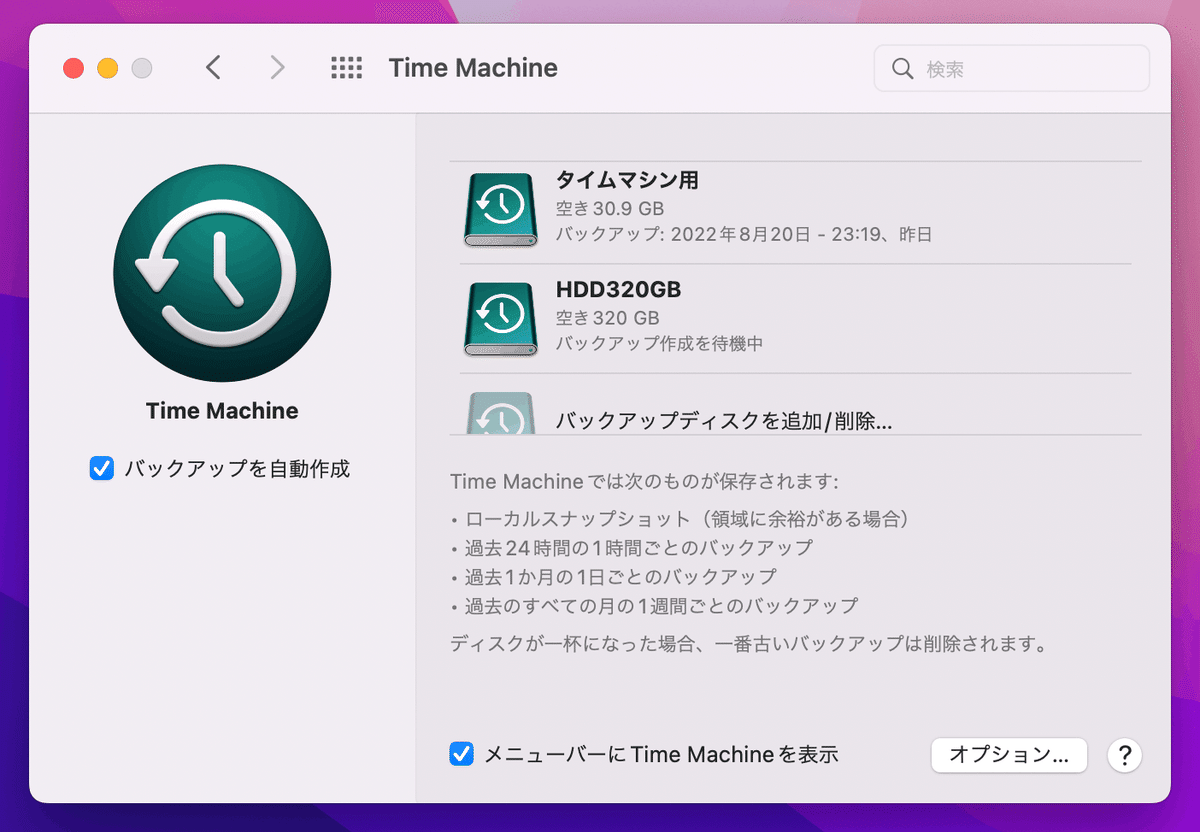
Task: Click the バックアップ作成を待機中 status text
Action: click(660, 343)
